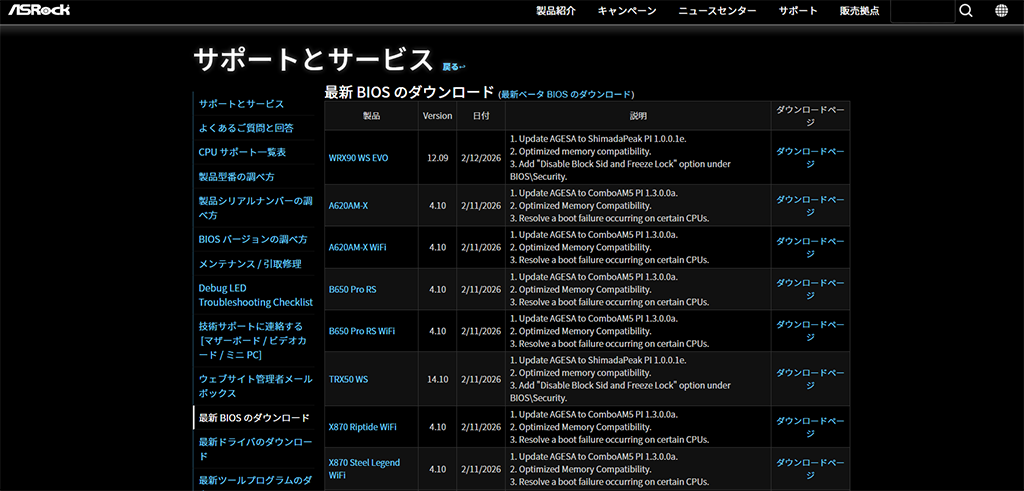1024x491 pixels.
Task: Open the B650 Pro RS WiFi link
Action: coord(361,330)
